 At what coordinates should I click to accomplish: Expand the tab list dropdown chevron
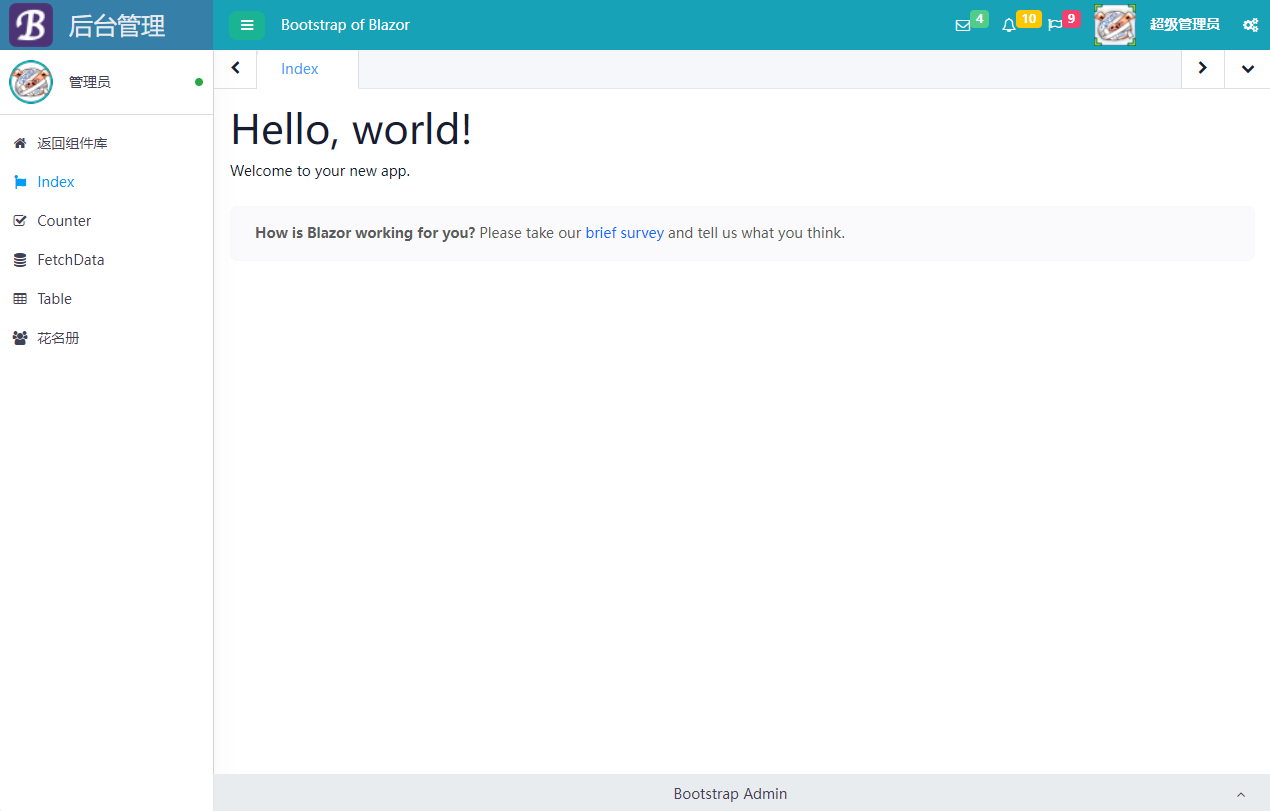[x=1247, y=69]
